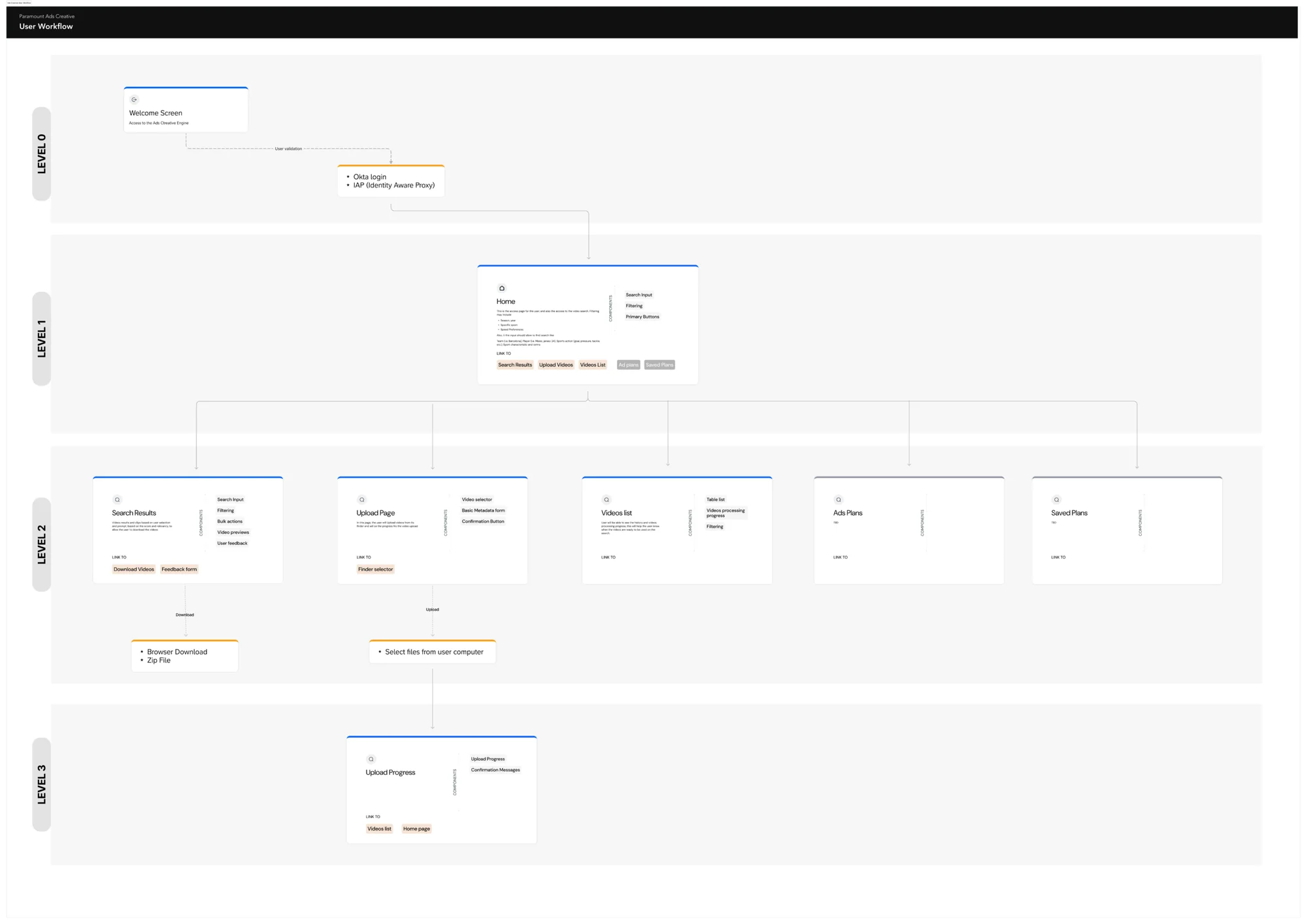
Task: Click the Welcome Screen title
Action: pos(156,113)
